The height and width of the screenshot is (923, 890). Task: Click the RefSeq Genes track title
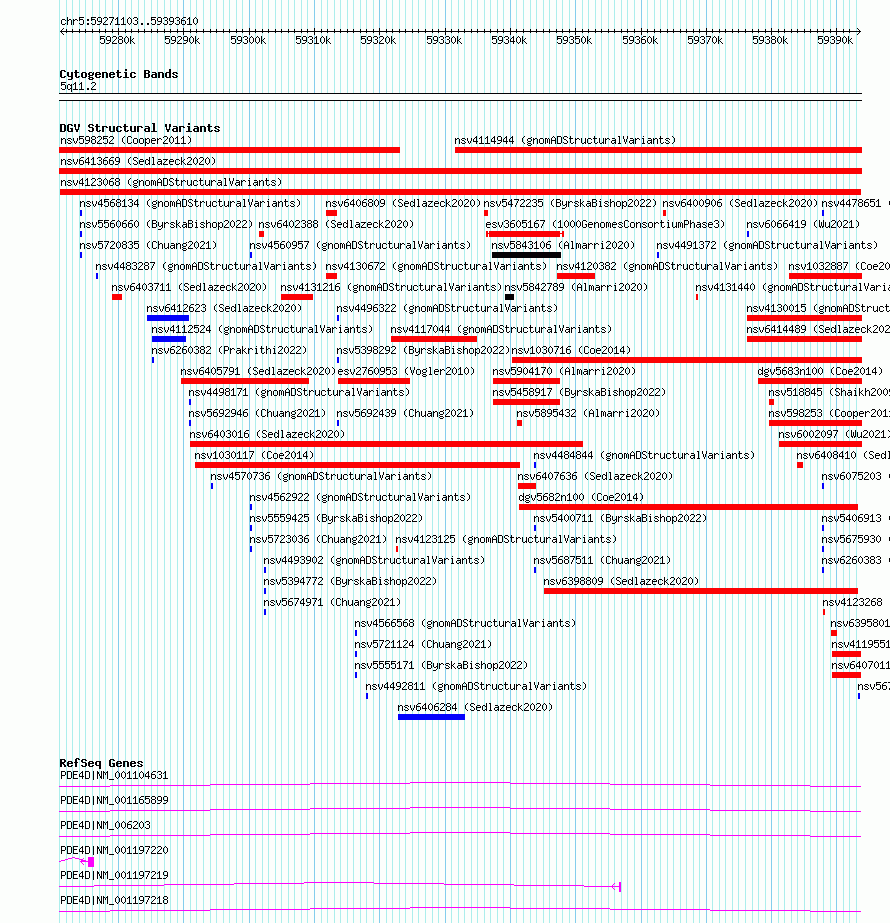(101, 763)
